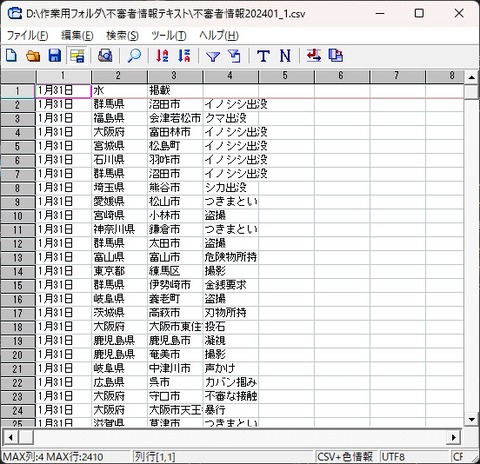The width and height of the screenshot is (480, 464).
Task: Select row header 17
Action: pyautogui.click(x=18, y=313)
